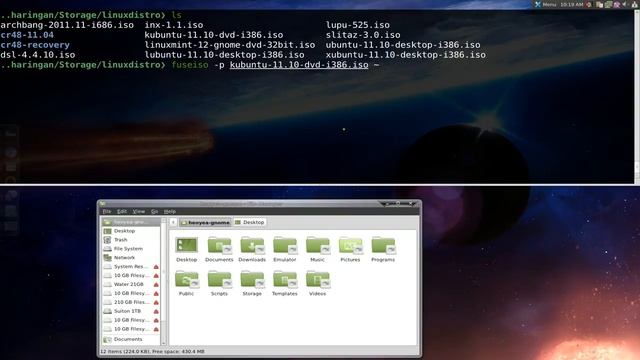Open the Help menu
Screen dimensions: 640x360
[170, 211]
